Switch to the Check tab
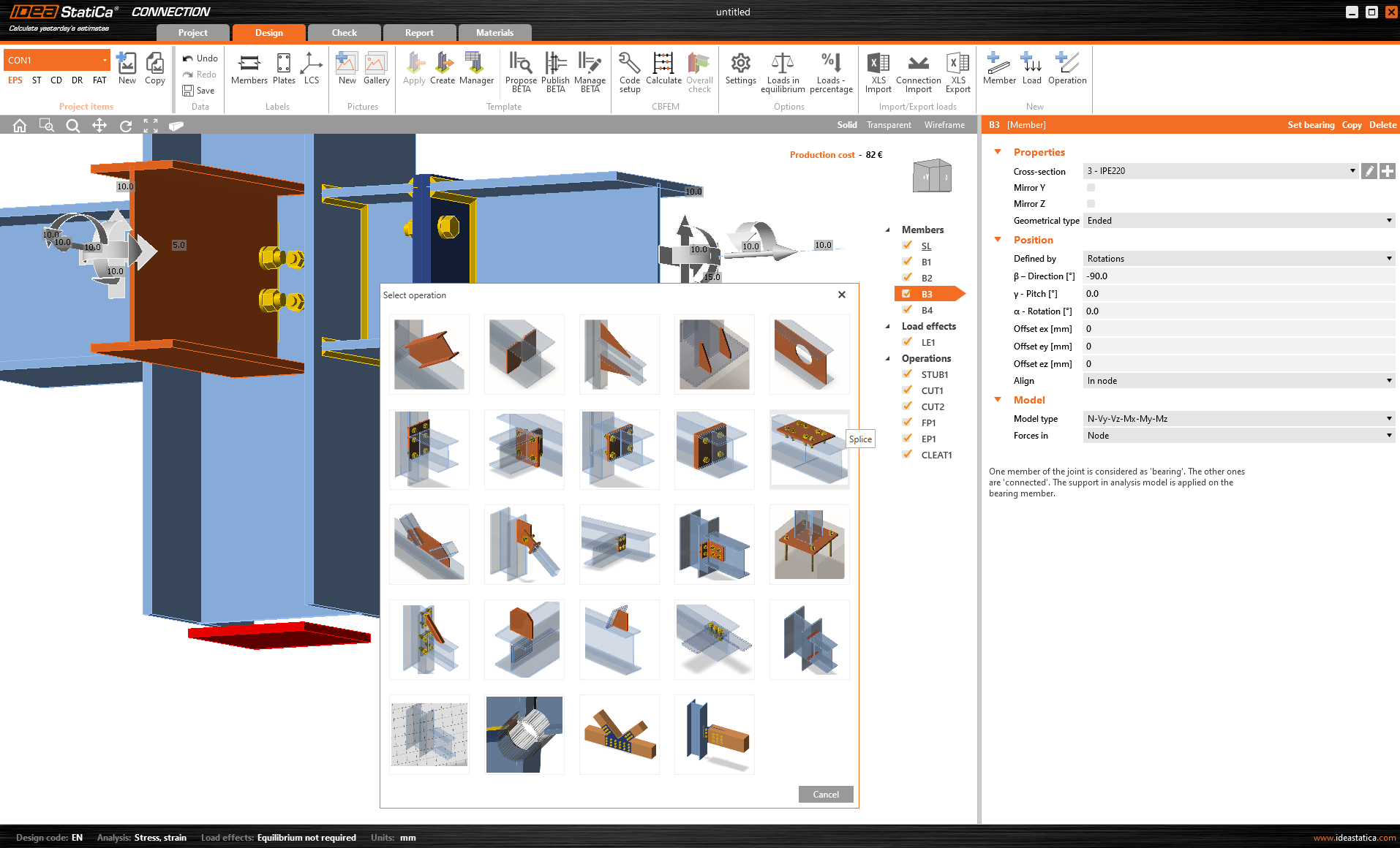 click(344, 33)
